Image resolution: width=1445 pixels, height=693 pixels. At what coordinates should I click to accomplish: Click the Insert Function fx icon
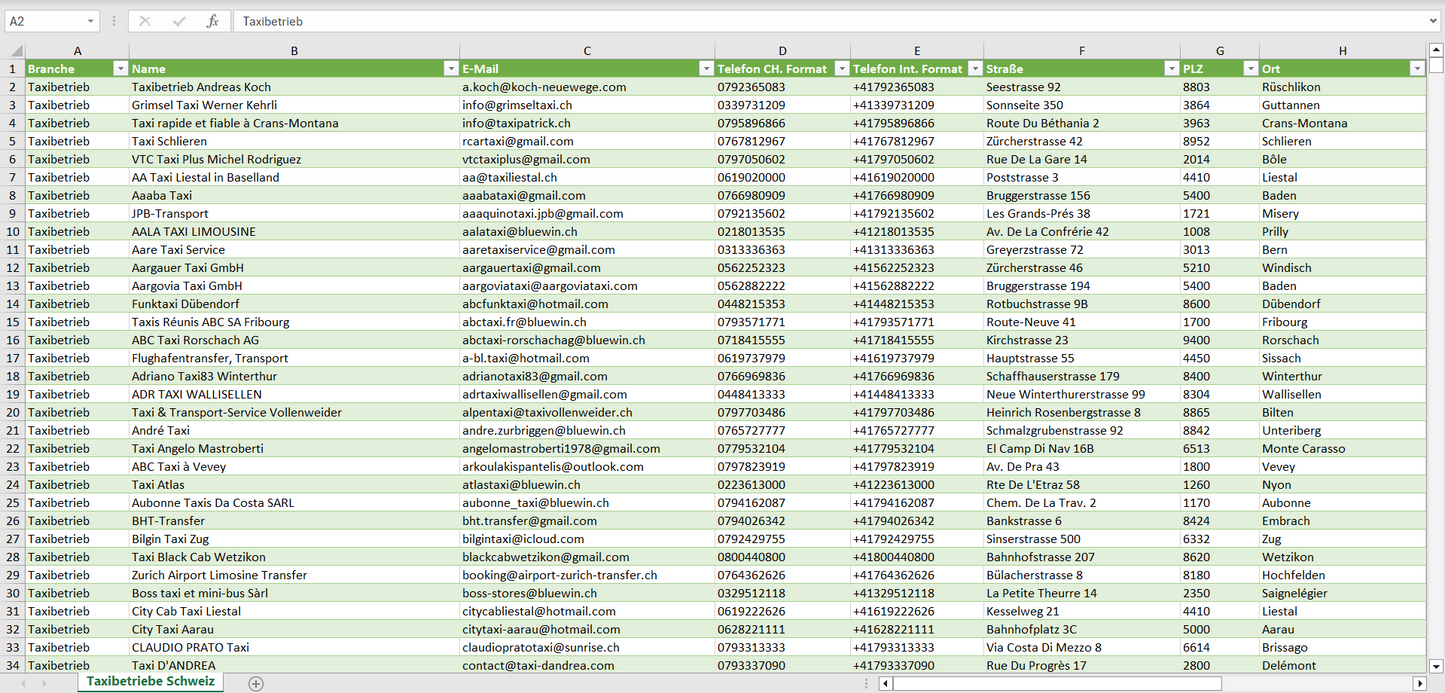pos(212,21)
